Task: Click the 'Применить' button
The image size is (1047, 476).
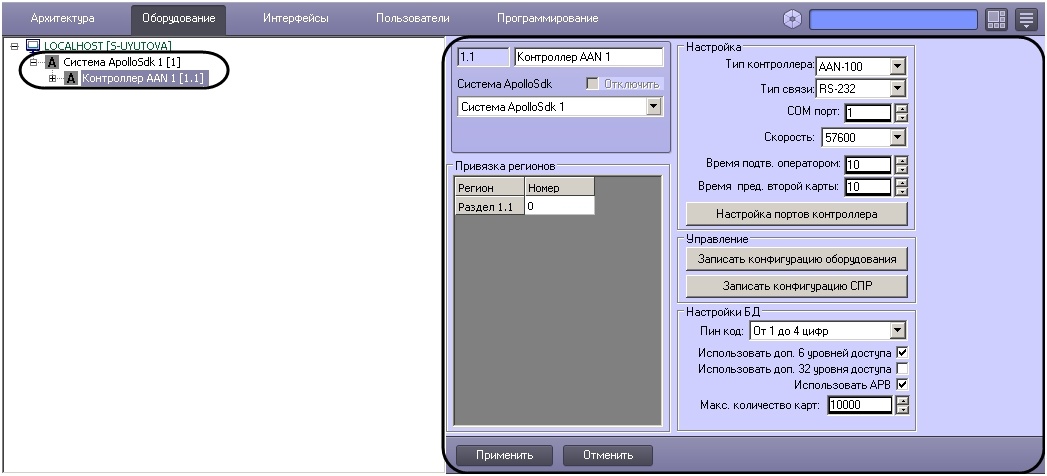Action: (502, 455)
